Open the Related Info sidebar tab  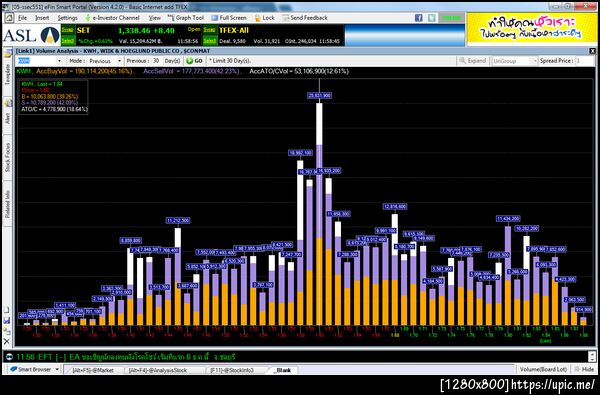point(7,205)
